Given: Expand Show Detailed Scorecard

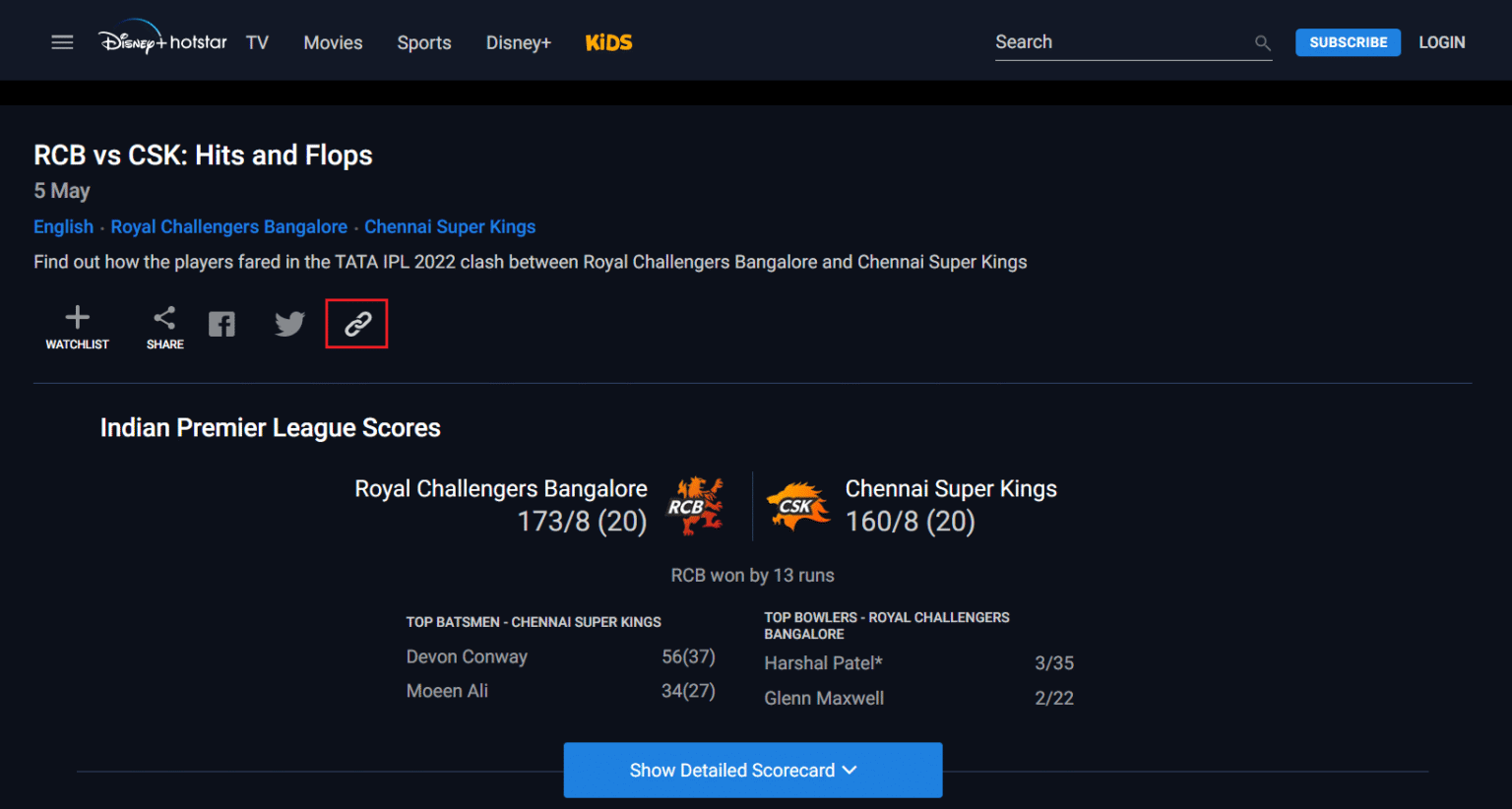Looking at the screenshot, I should [x=753, y=770].
